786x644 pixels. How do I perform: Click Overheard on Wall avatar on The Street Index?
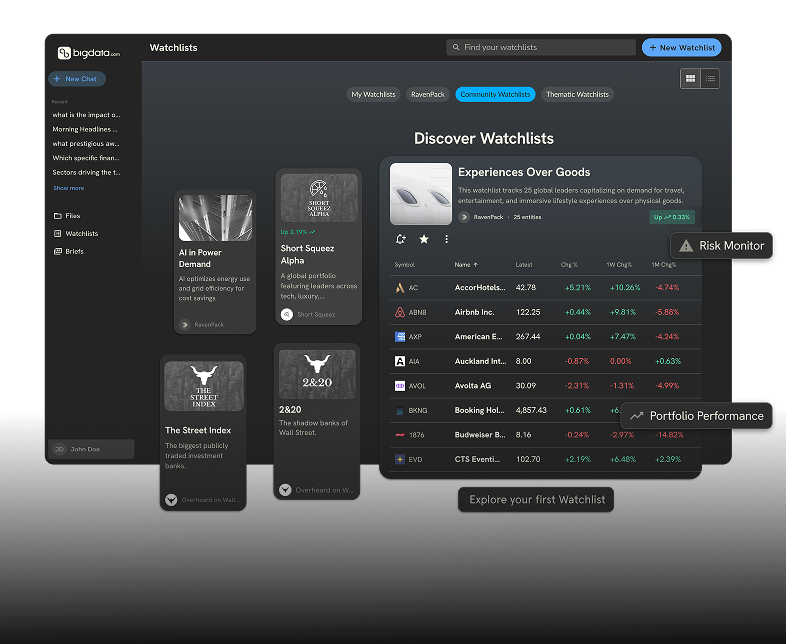tap(171, 500)
